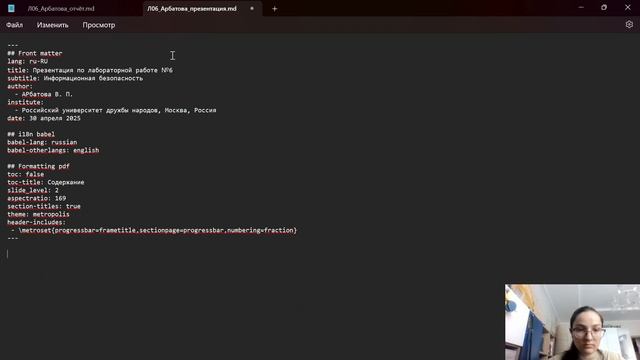Click the '## Formatting pdf' heading line

click(x=38, y=167)
